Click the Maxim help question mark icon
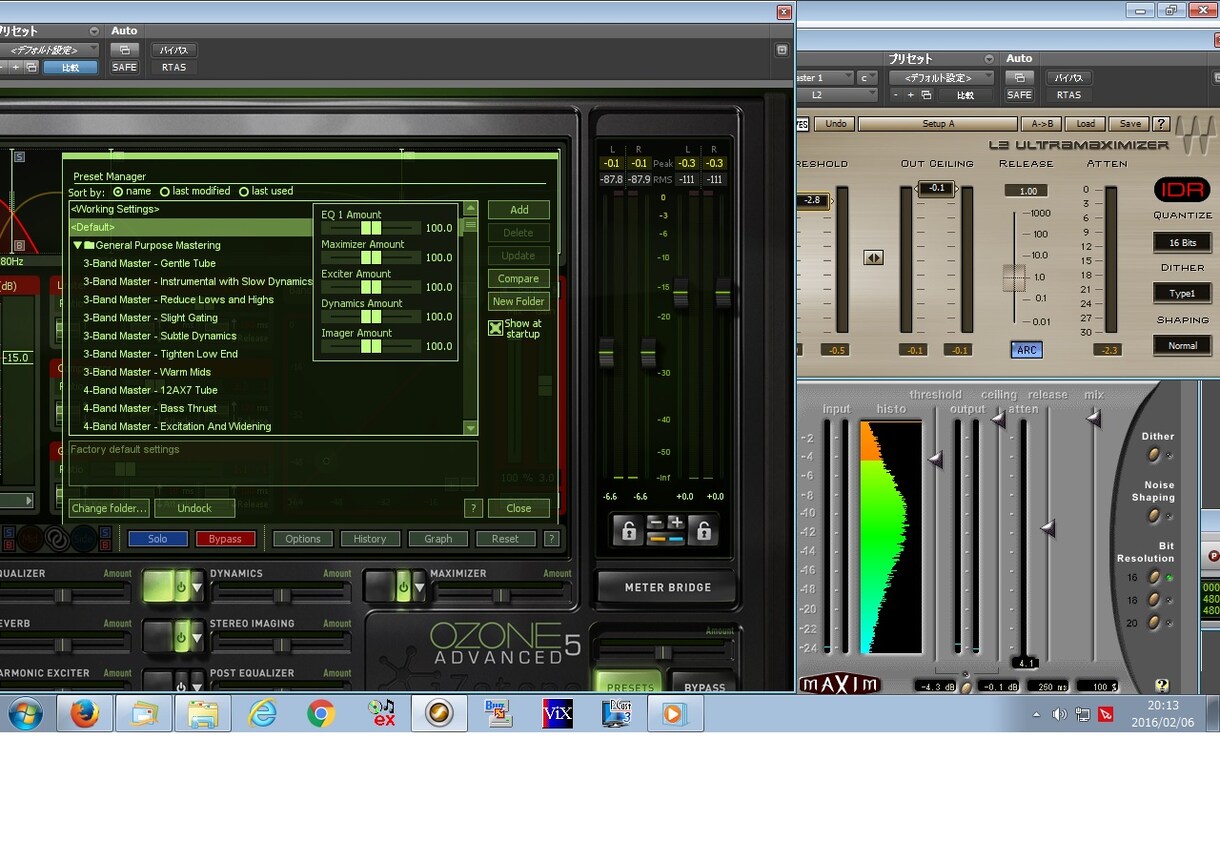This screenshot has width=1220, height=841. tap(1161, 686)
